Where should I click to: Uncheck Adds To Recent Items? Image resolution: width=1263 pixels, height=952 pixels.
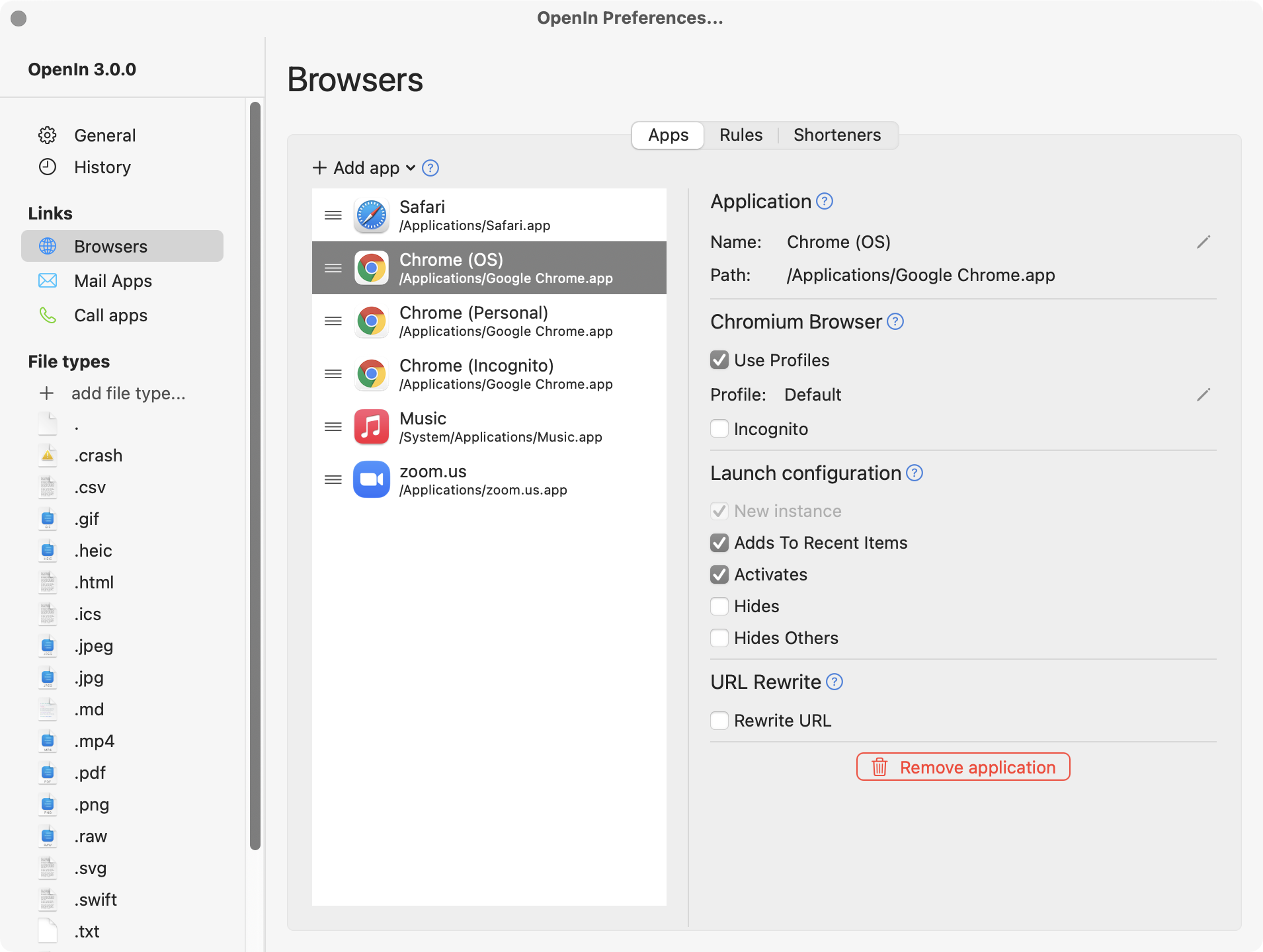tap(719, 542)
